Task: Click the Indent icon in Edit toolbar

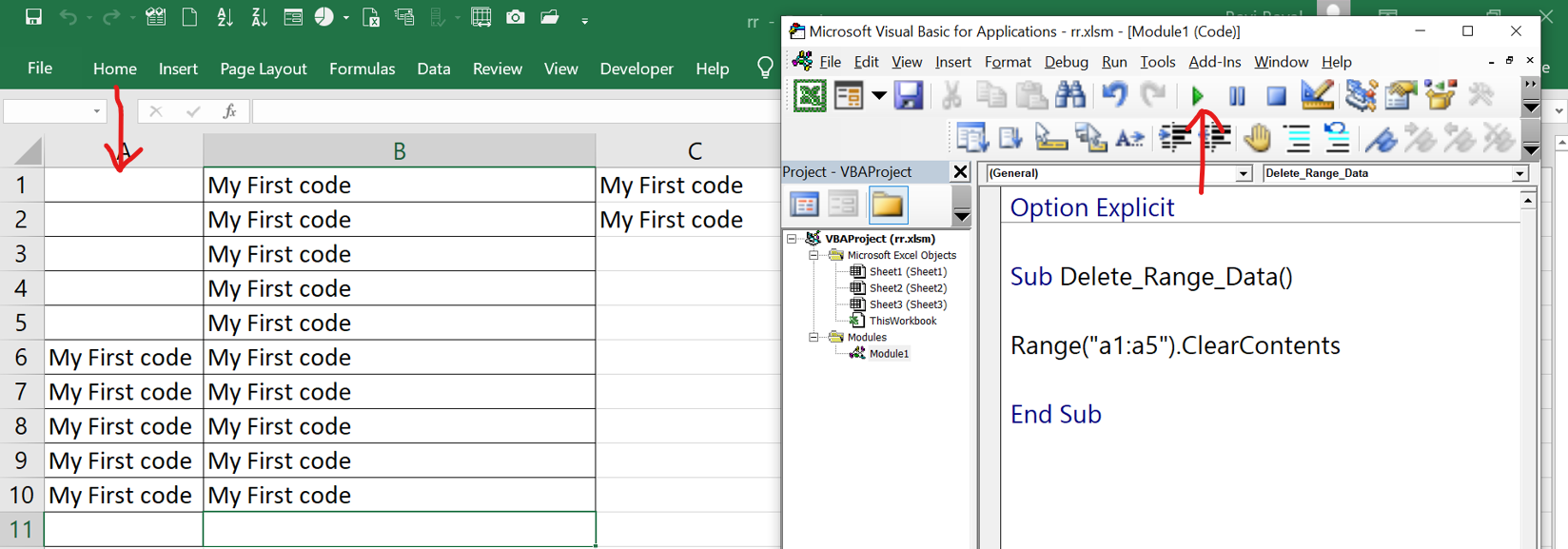Action: [1175, 138]
